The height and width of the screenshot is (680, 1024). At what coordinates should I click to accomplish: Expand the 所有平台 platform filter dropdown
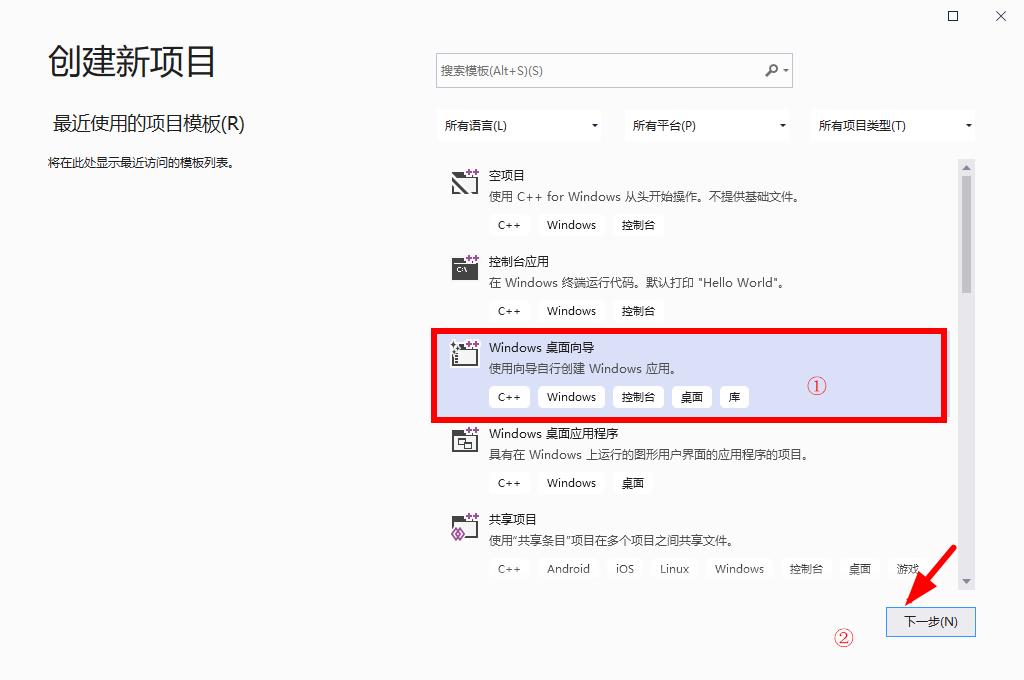[x=709, y=126]
